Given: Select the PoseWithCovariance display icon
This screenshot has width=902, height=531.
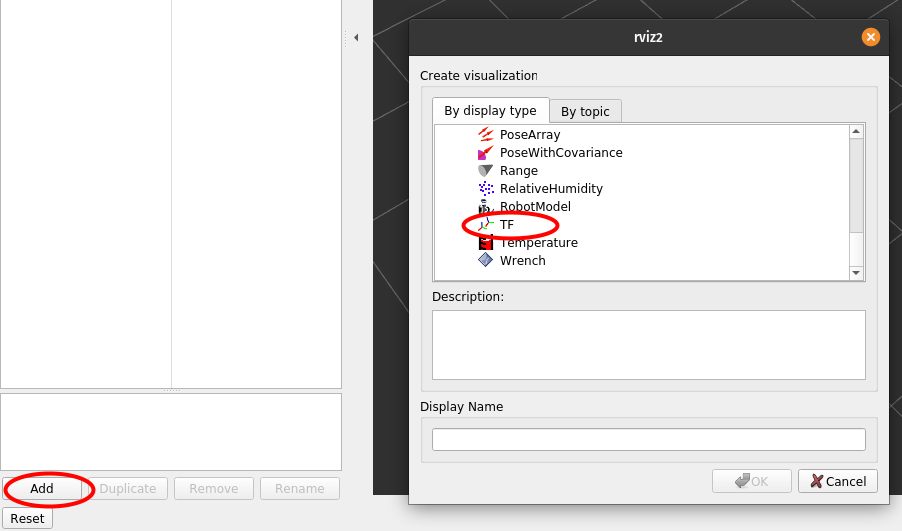Looking at the screenshot, I should (x=486, y=152).
